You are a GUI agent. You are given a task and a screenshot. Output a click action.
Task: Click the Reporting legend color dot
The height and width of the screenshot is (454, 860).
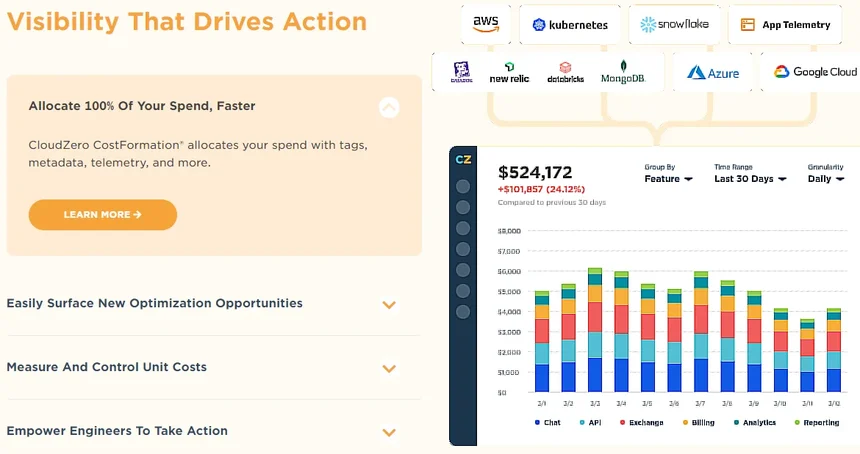(797, 423)
